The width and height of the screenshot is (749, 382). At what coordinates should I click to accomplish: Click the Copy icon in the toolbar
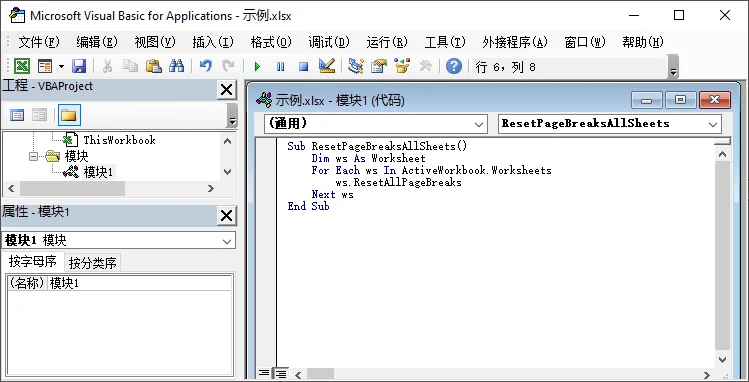pos(130,66)
